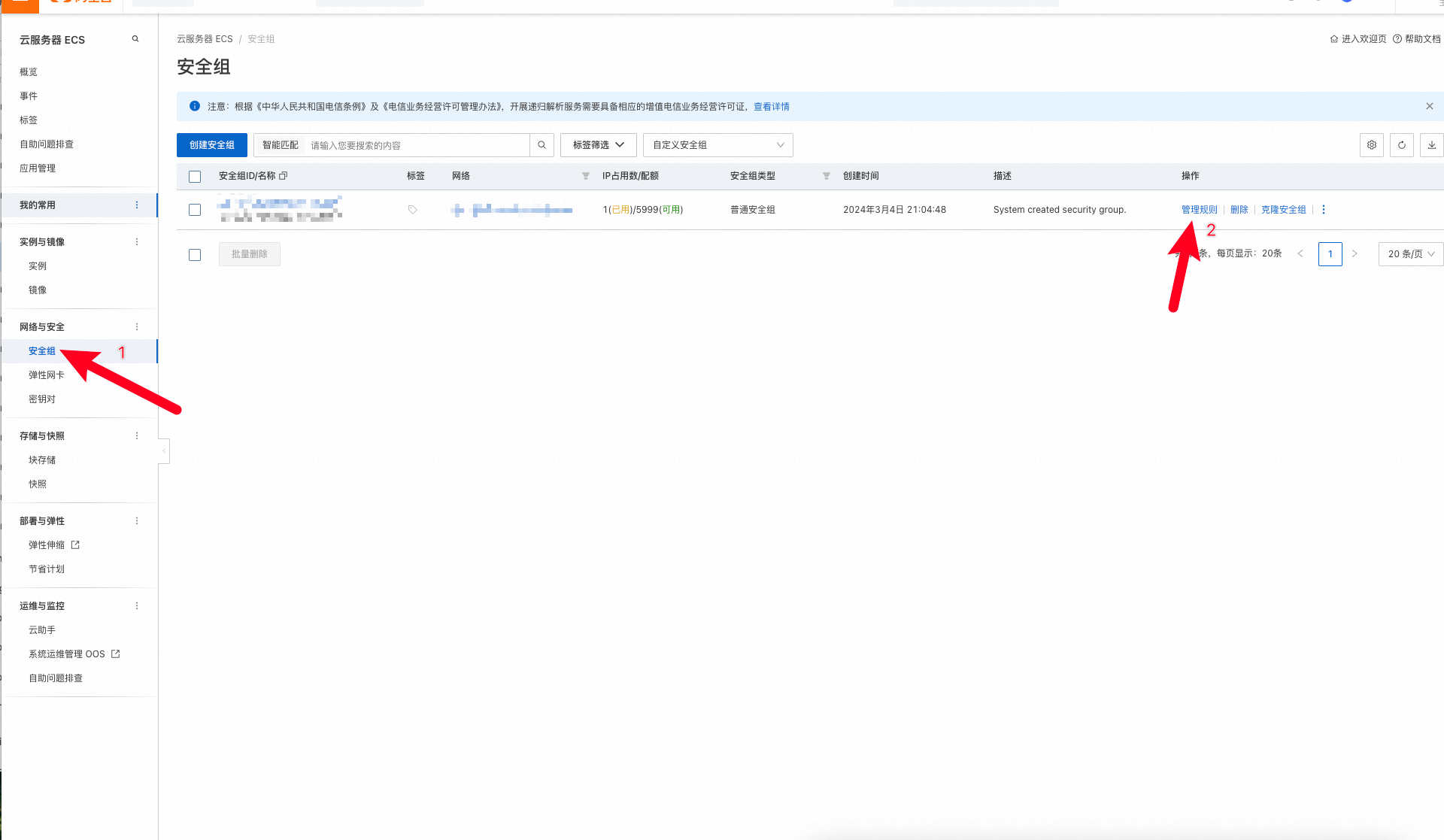Open 弹性伸缩 external link in sidebar
Screen dimensions: 1444x840
pyautogui.click(x=54, y=545)
